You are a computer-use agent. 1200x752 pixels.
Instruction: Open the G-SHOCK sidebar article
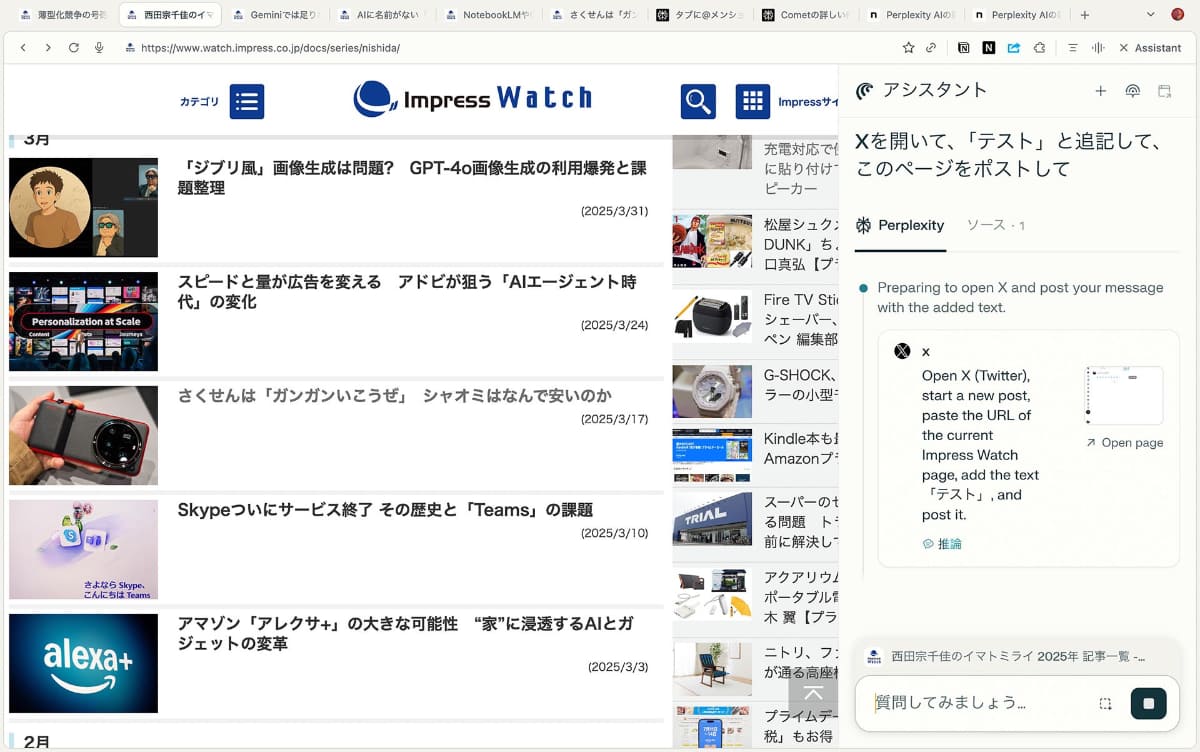(800, 387)
